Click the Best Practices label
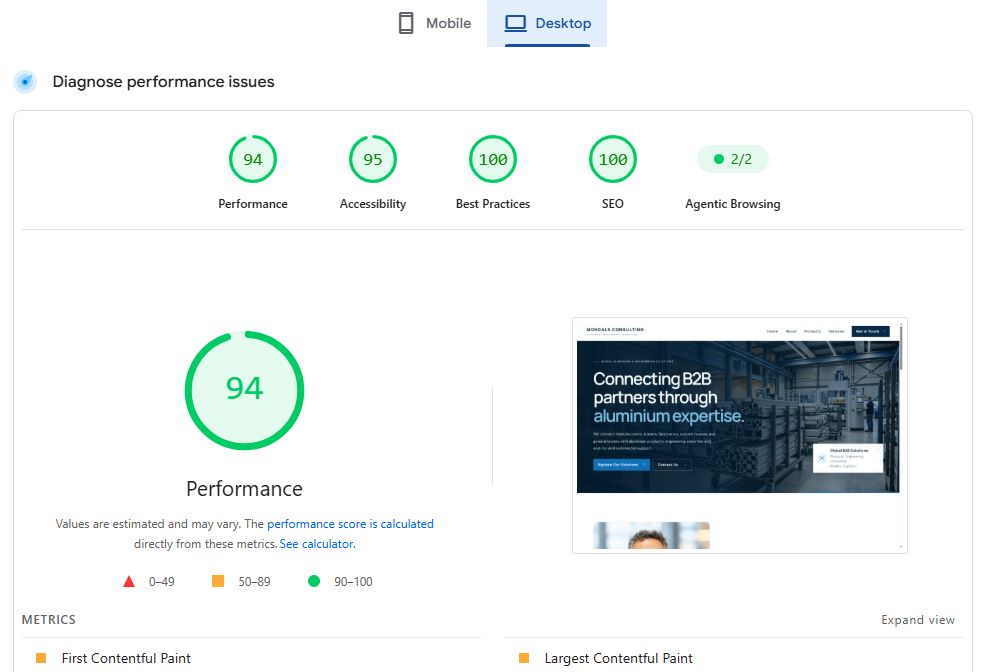 pyautogui.click(x=493, y=204)
